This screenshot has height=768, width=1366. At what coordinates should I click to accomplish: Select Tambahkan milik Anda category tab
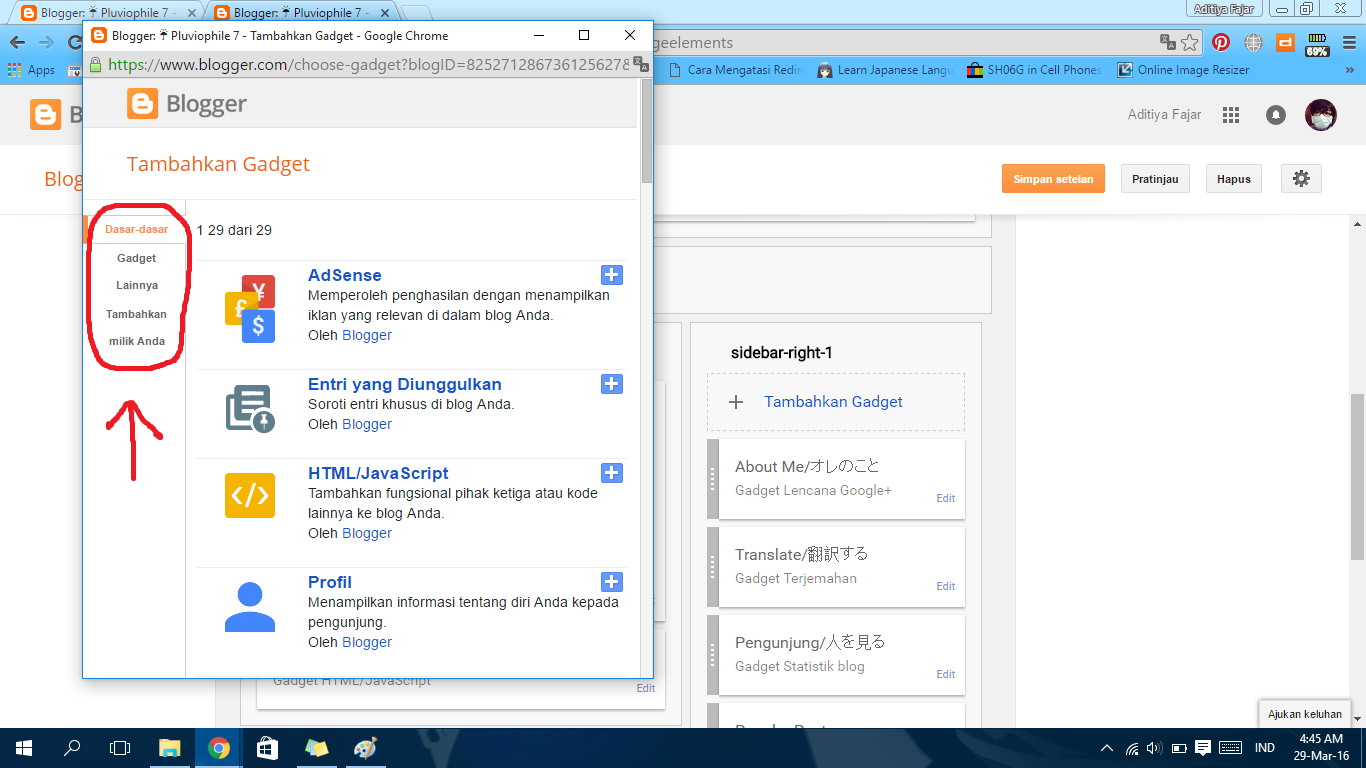[136, 327]
